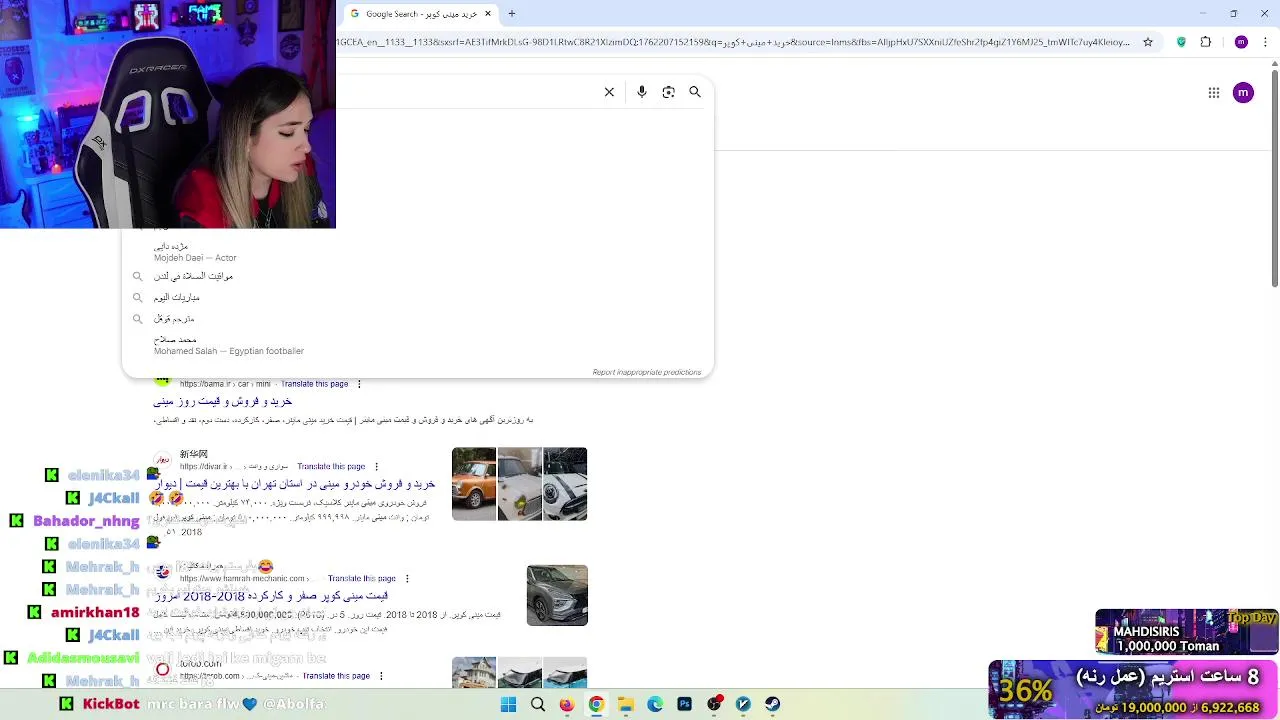Open the Chrome three-dot menu
Viewport: 1280px width, 720px height.
tap(1266, 42)
